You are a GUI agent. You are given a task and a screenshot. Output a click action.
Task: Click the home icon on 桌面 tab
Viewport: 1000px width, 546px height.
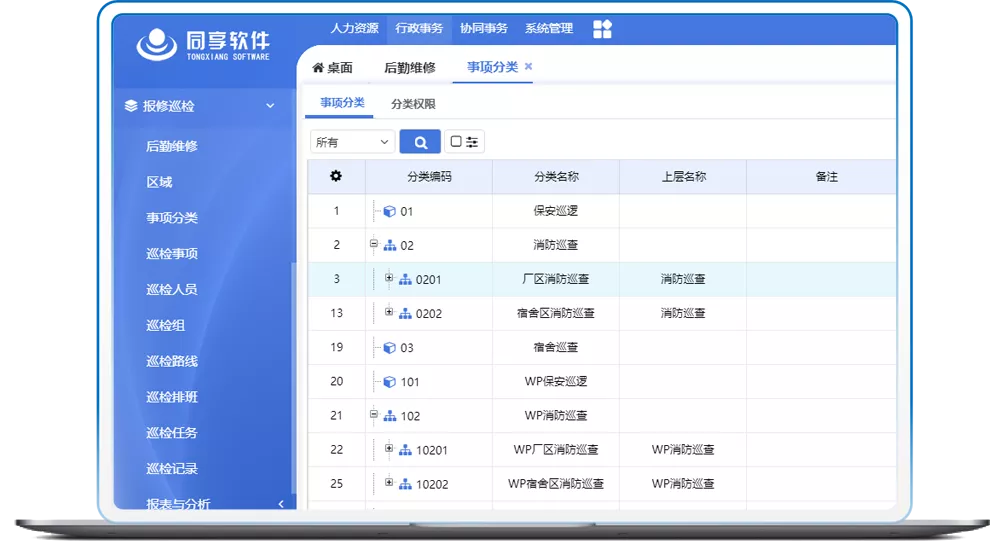(318, 67)
